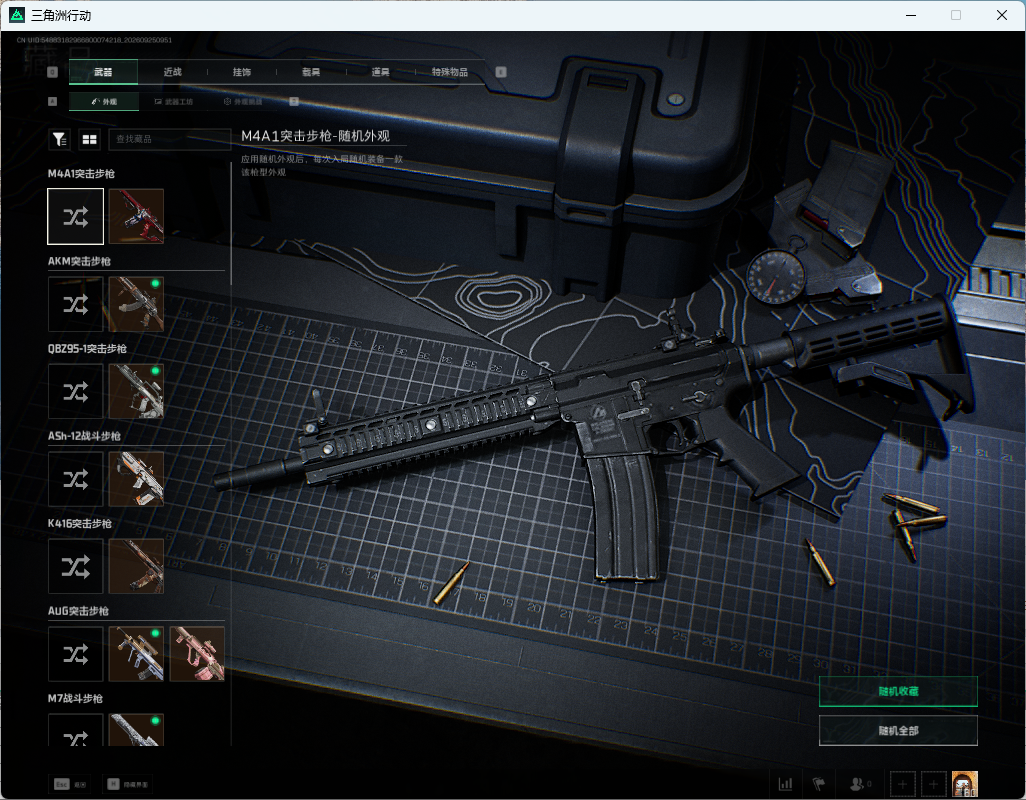This screenshot has height=800, width=1026.
Task: Pick the K416 skin thumbnail
Action: (x=136, y=566)
